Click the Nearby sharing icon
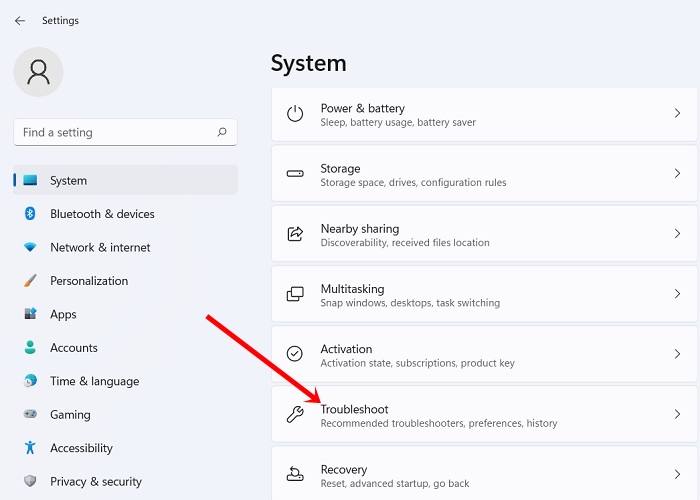The image size is (700, 500). click(295, 234)
